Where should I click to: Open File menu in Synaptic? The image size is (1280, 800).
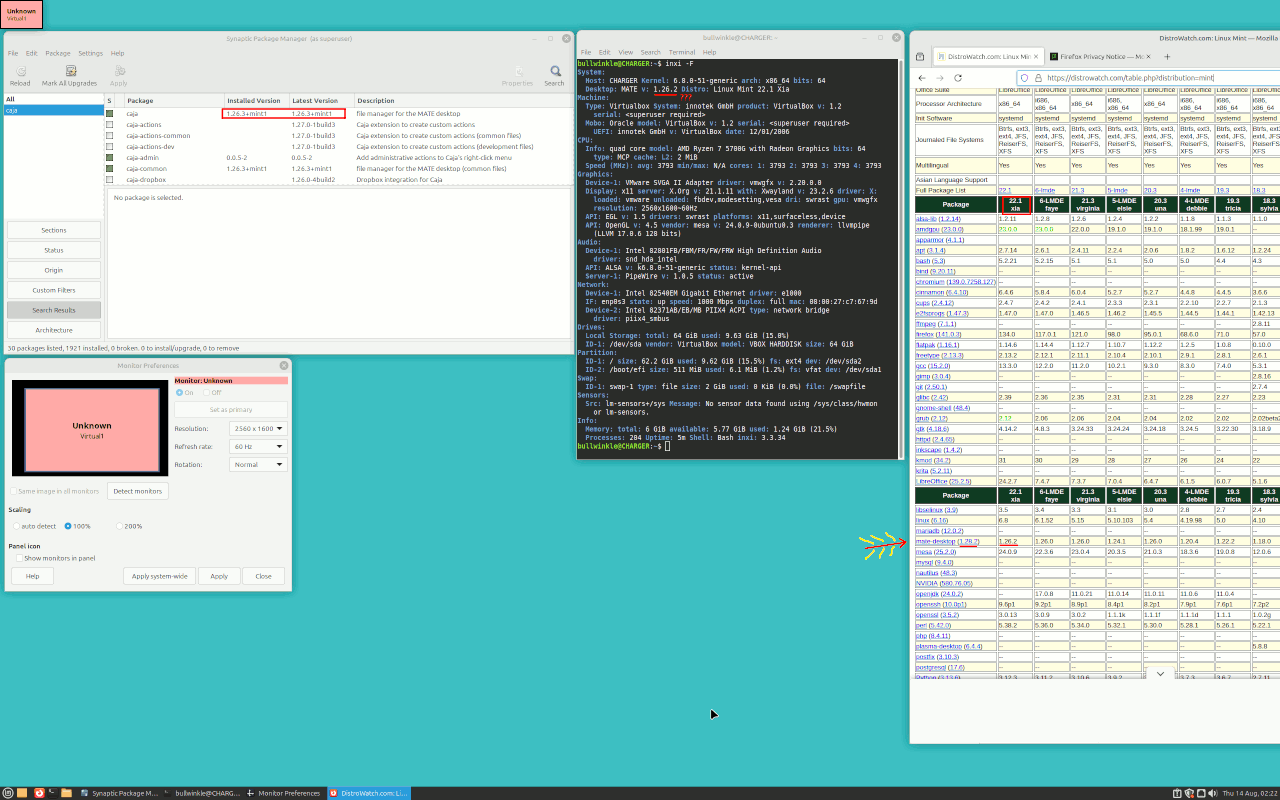pos(13,53)
